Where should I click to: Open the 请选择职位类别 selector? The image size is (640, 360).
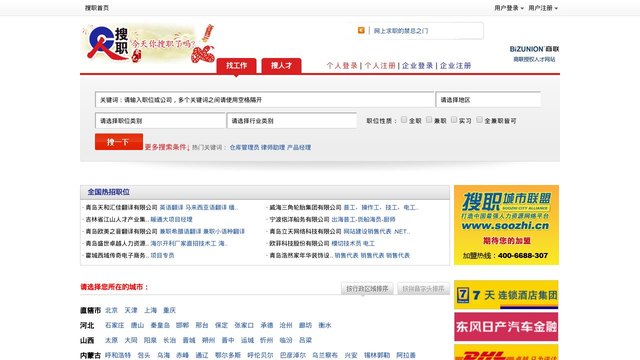click(x=160, y=121)
